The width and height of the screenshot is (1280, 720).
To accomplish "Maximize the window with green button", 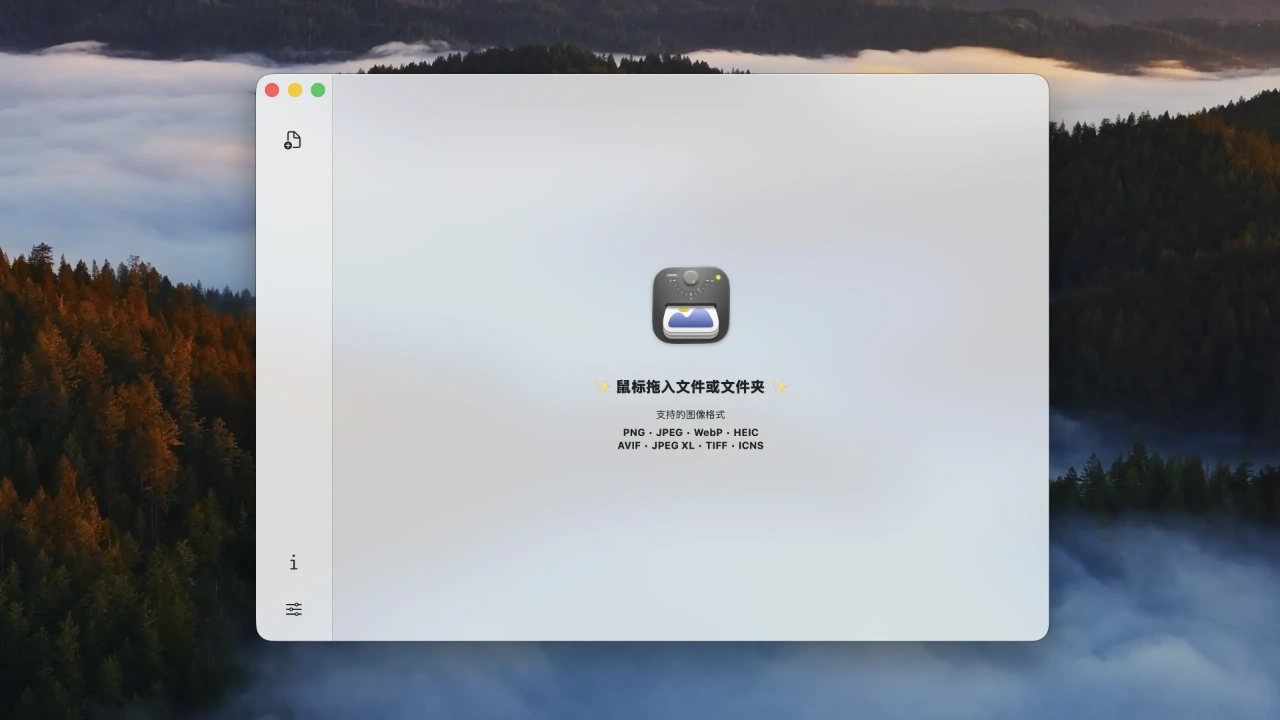I will [318, 90].
